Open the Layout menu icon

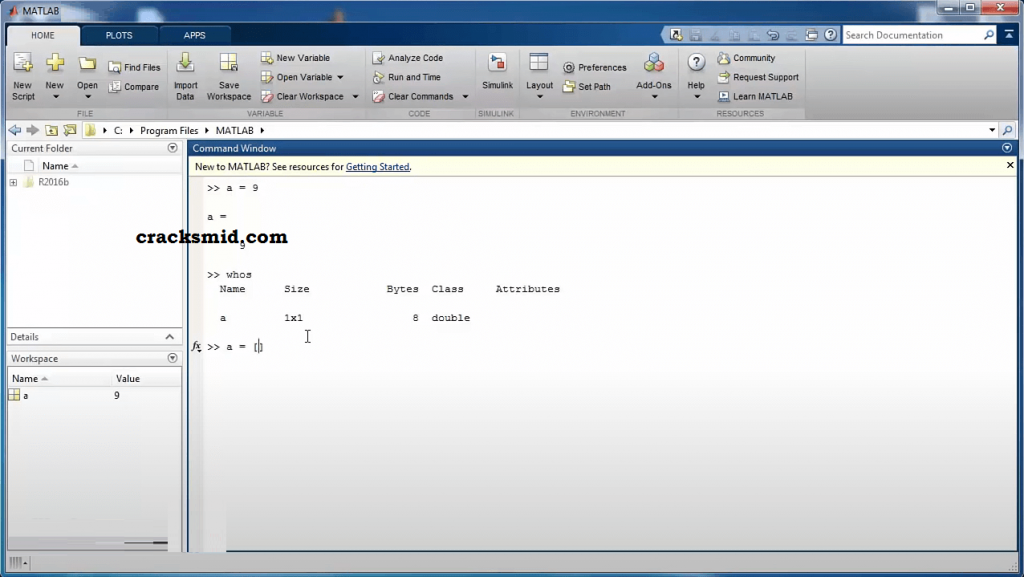pyautogui.click(x=539, y=63)
